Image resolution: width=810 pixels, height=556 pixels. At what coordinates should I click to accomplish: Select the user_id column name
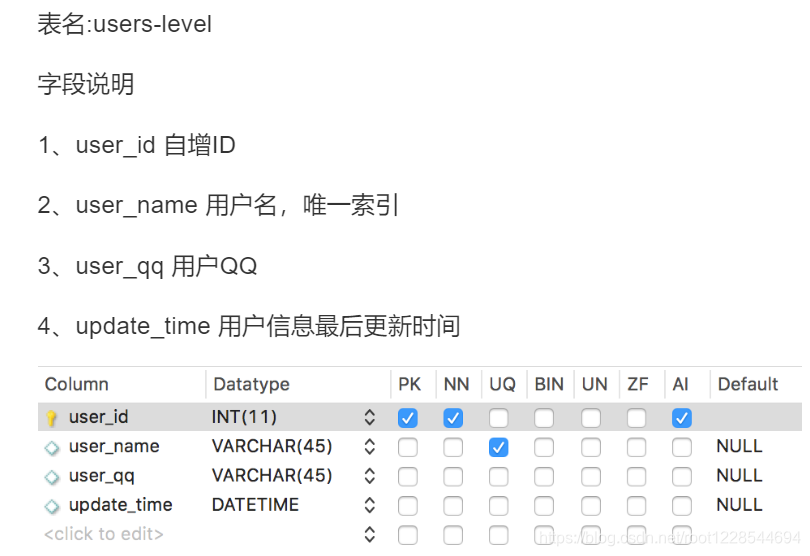pyautogui.click(x=98, y=417)
